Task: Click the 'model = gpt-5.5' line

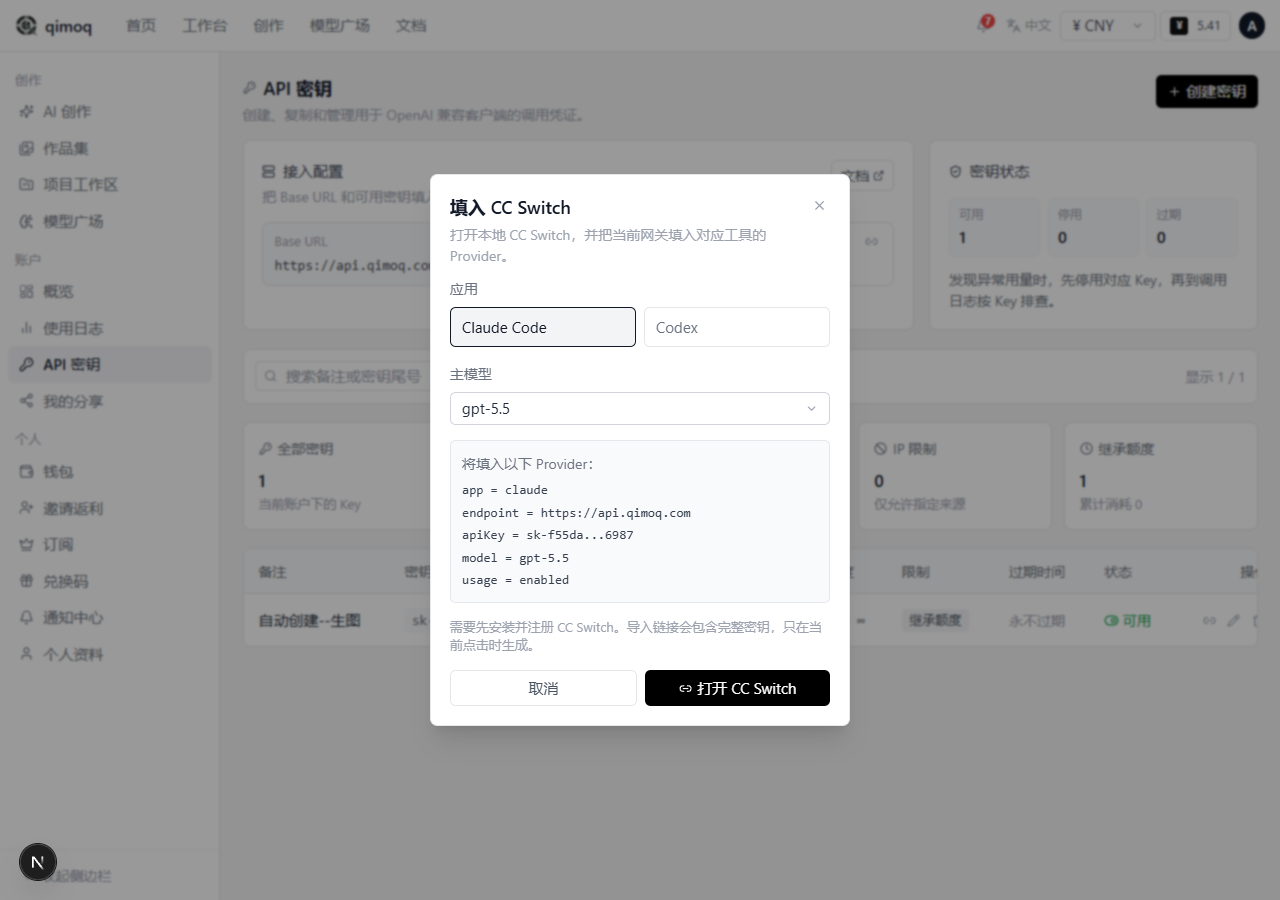Action: tap(515, 558)
